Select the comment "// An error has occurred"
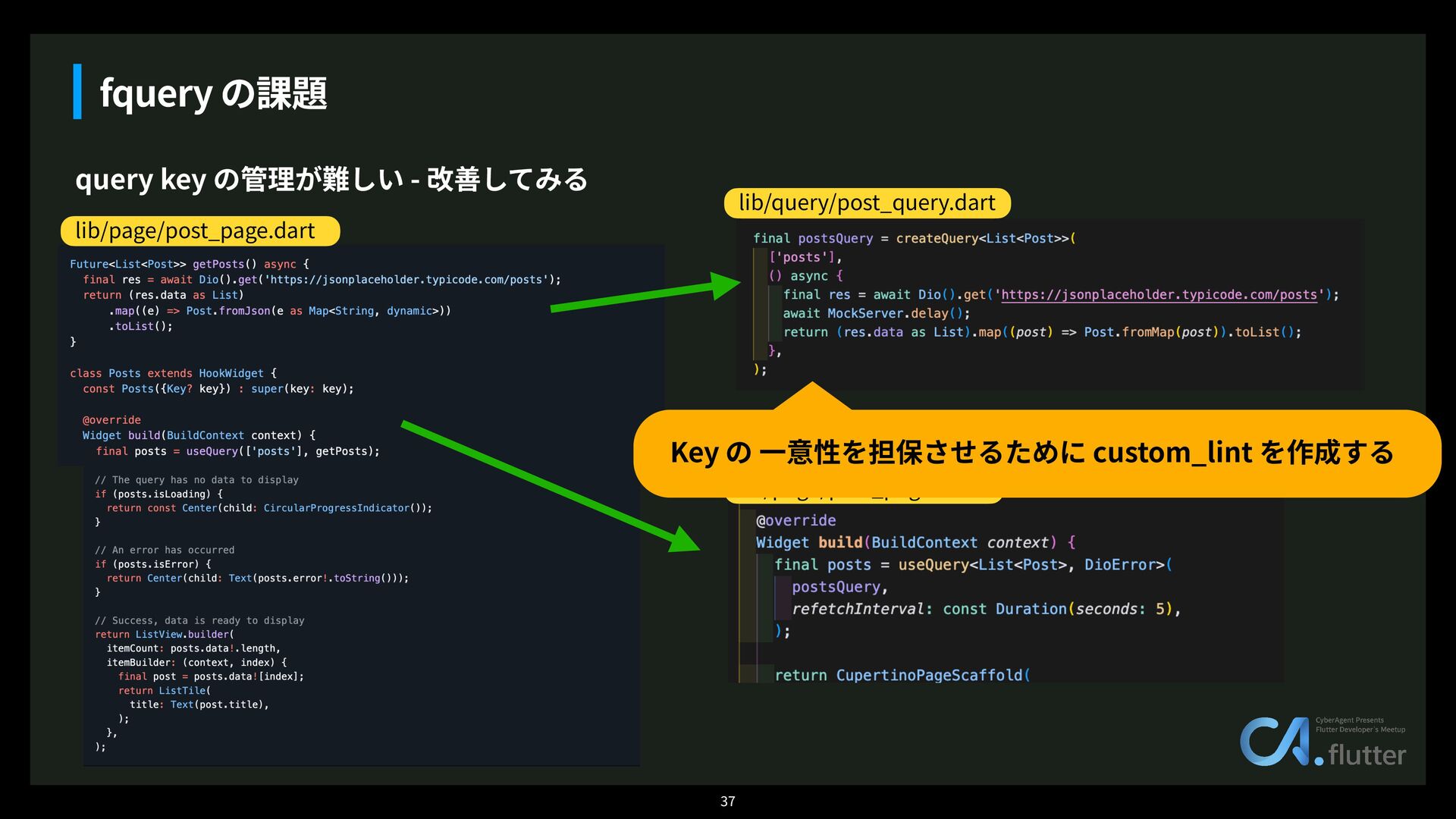Image resolution: width=1456 pixels, height=819 pixels. pos(165,551)
